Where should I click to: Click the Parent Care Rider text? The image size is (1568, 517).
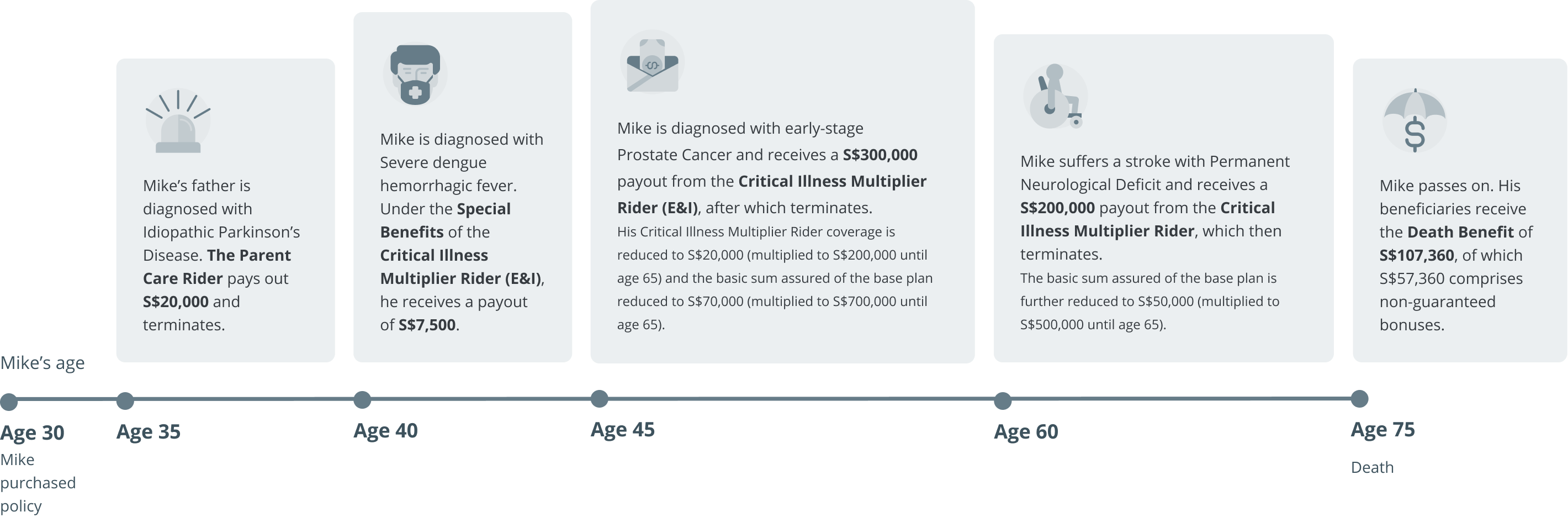[x=216, y=267]
